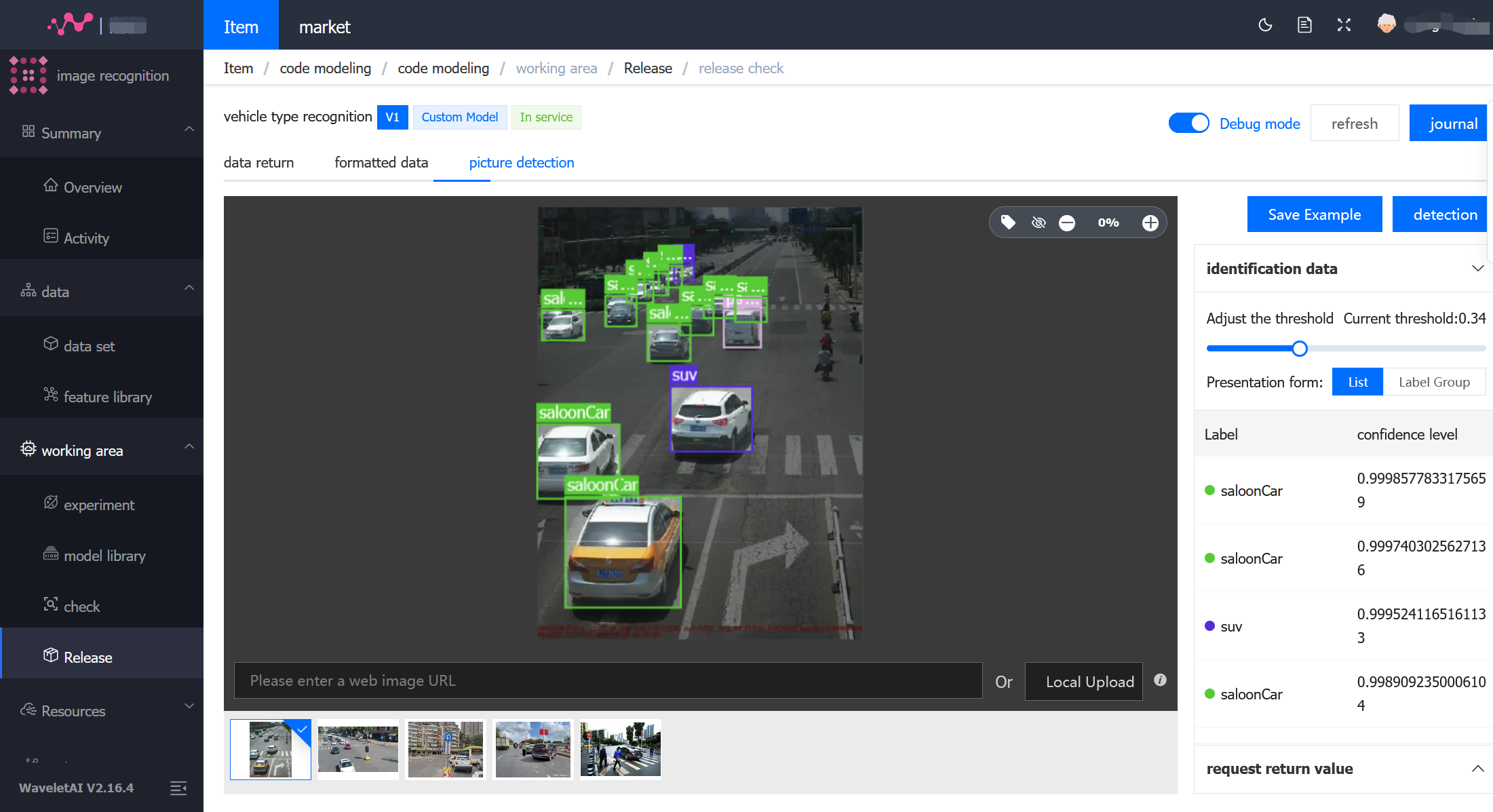The image size is (1493, 812).
Task: Switch presentation form to Label Group
Action: pyautogui.click(x=1434, y=381)
